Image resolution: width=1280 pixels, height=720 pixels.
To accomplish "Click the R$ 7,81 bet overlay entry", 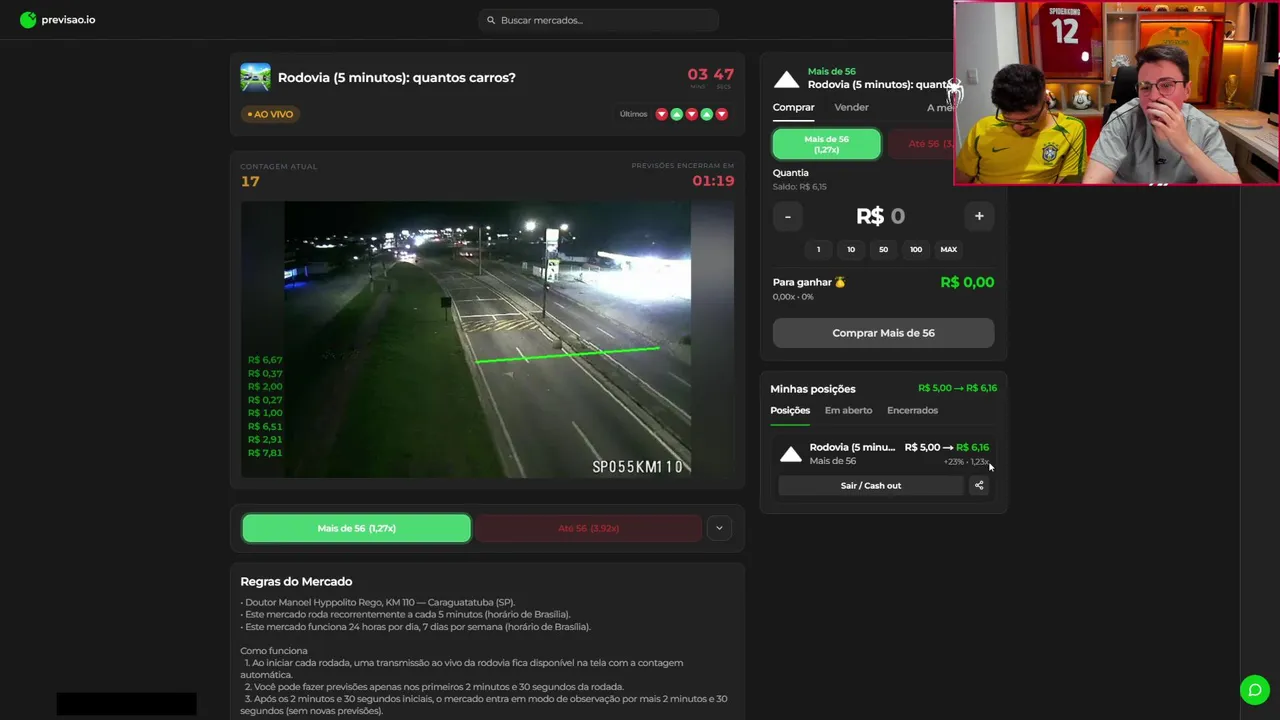I will (265, 453).
